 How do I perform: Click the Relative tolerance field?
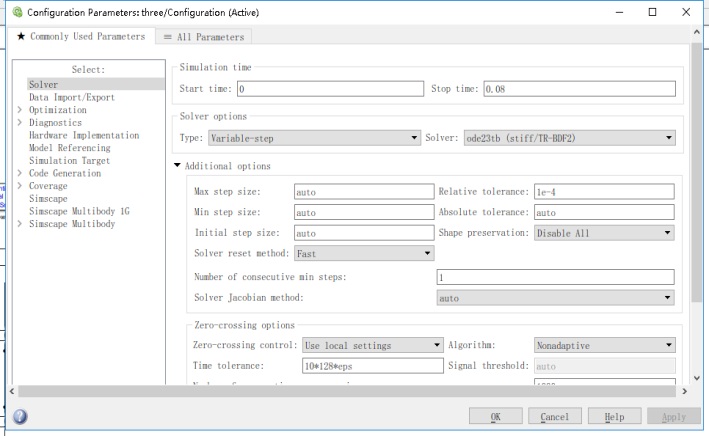point(604,192)
